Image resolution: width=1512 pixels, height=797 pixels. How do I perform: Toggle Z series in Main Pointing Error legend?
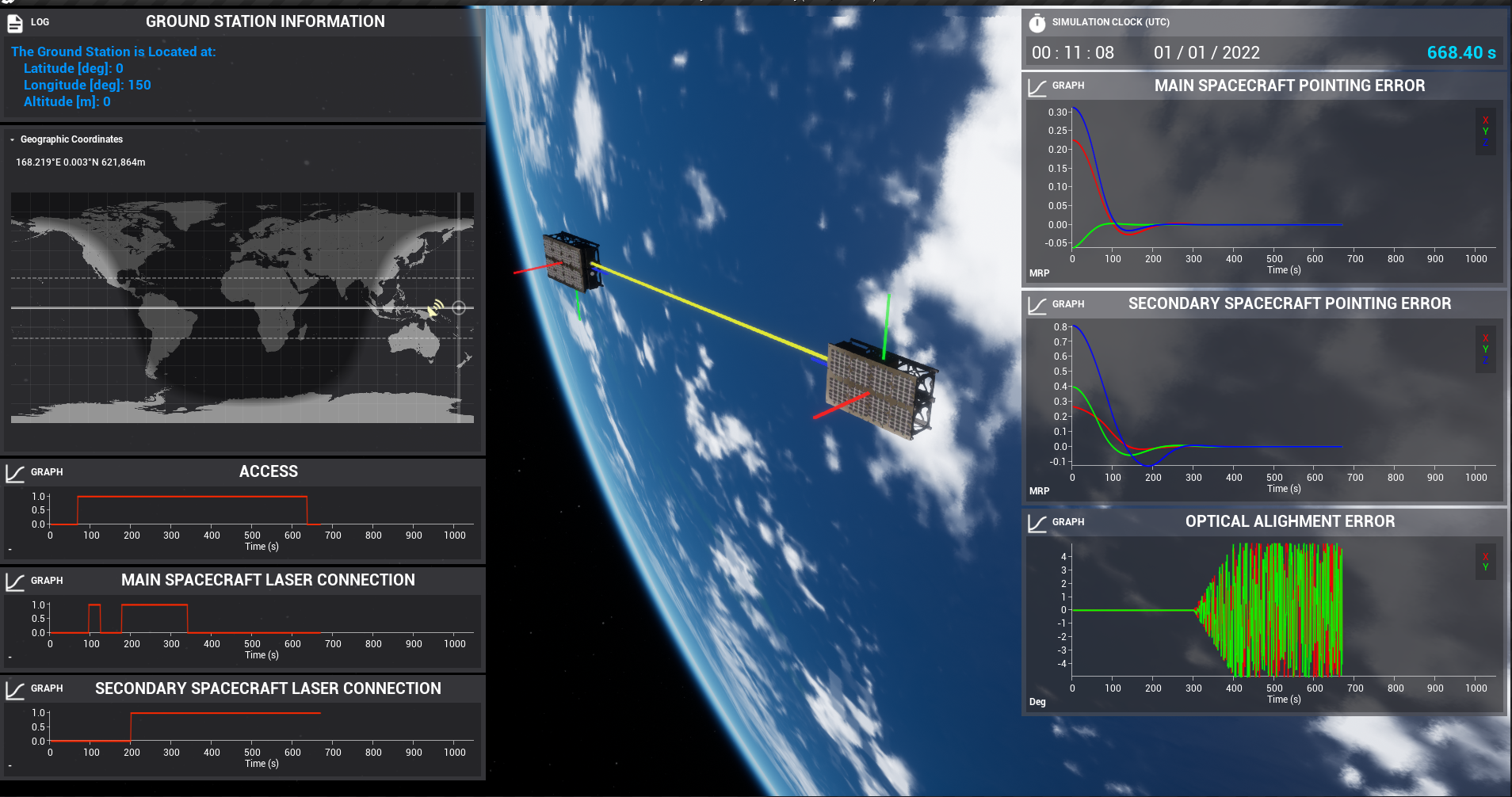[1485, 143]
